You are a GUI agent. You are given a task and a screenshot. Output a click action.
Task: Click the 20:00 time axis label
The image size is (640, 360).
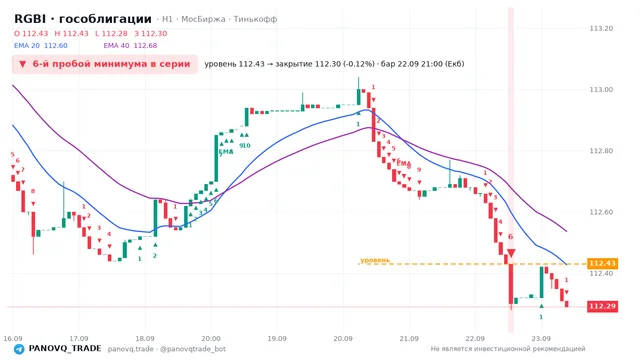click(x=211, y=339)
